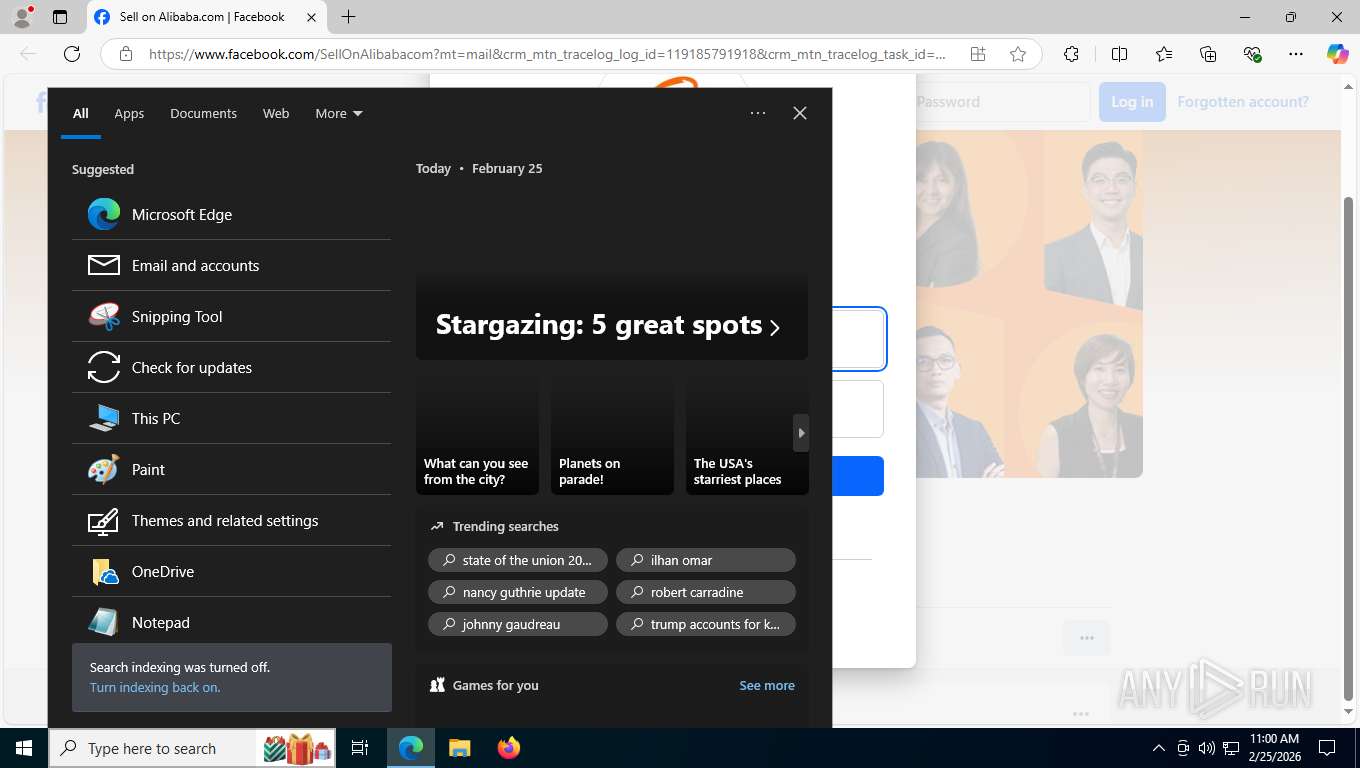Click Turn indexing back on link

[x=155, y=687]
